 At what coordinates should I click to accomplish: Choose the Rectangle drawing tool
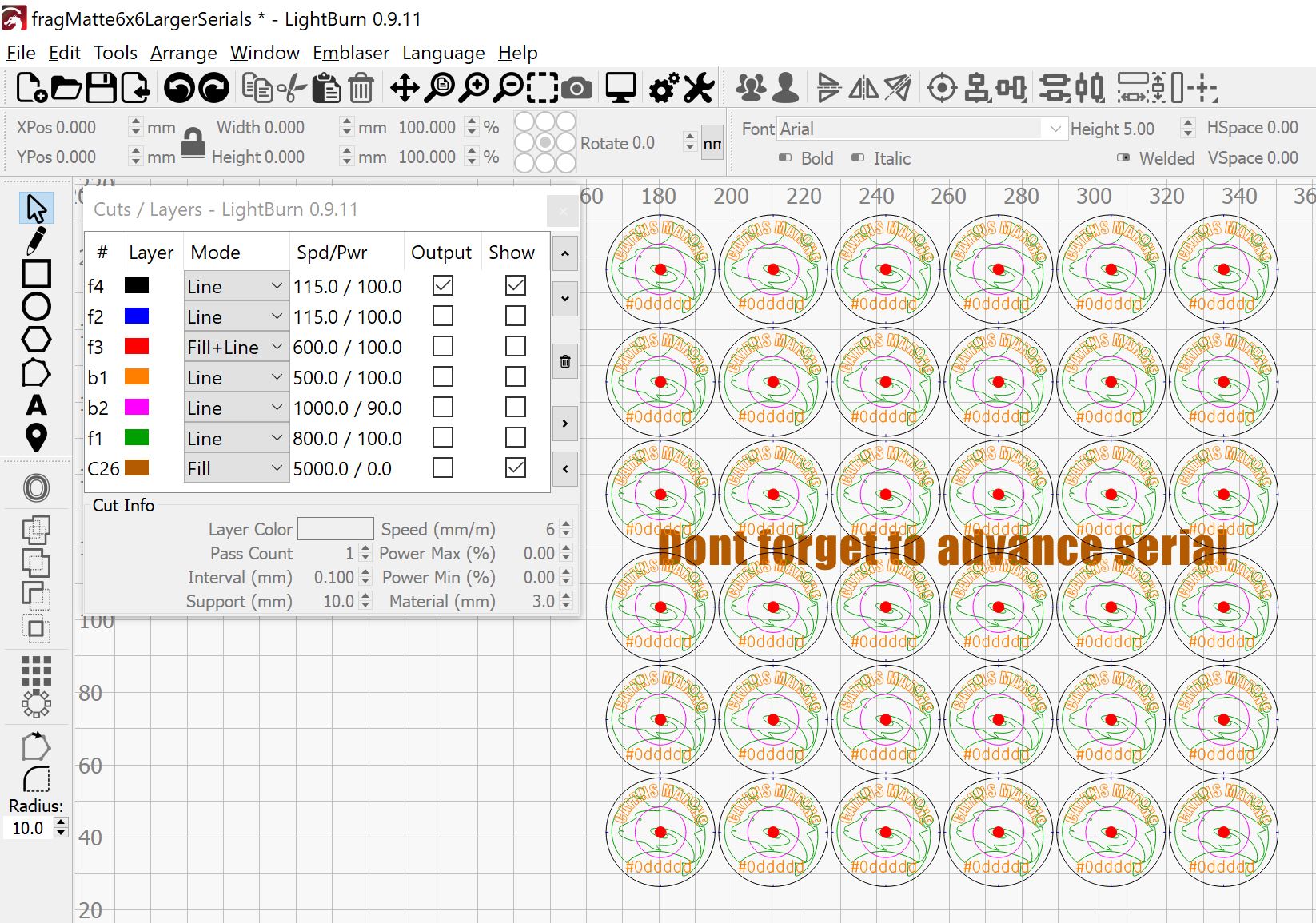(36, 273)
